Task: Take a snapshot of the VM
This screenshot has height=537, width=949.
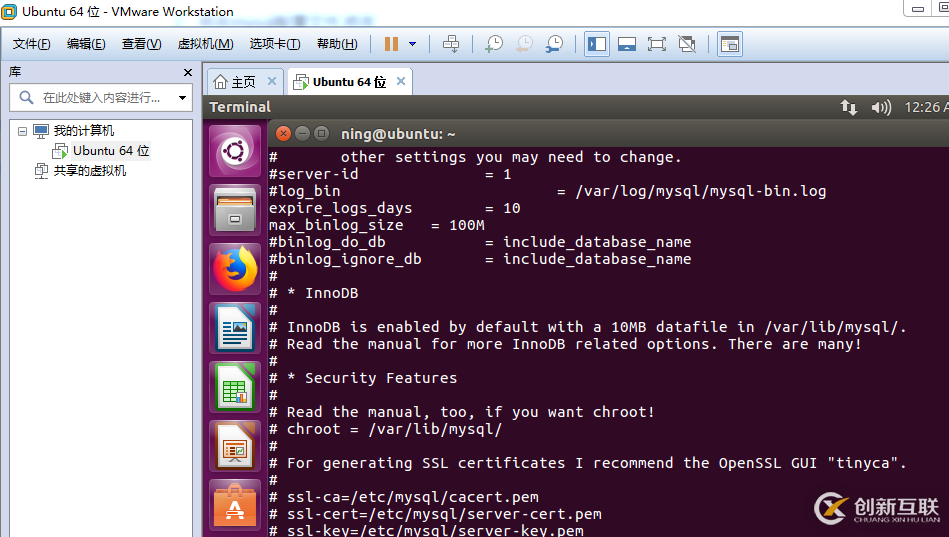Action: point(494,44)
